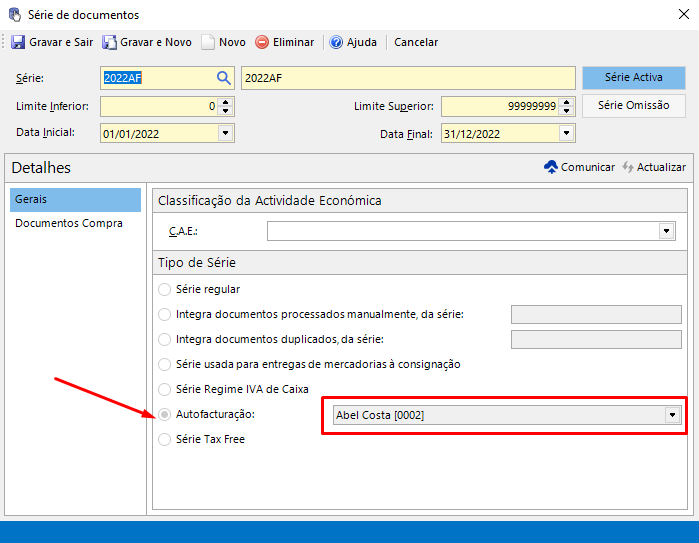Open the C.A.E. dropdown list
The height and width of the screenshot is (543, 699).
click(x=667, y=231)
